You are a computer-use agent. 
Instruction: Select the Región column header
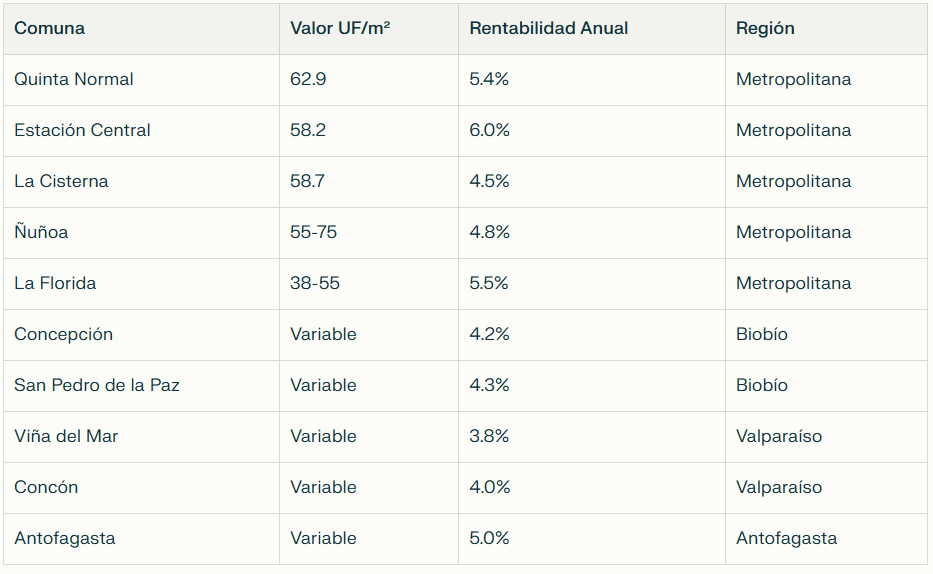tap(765, 28)
